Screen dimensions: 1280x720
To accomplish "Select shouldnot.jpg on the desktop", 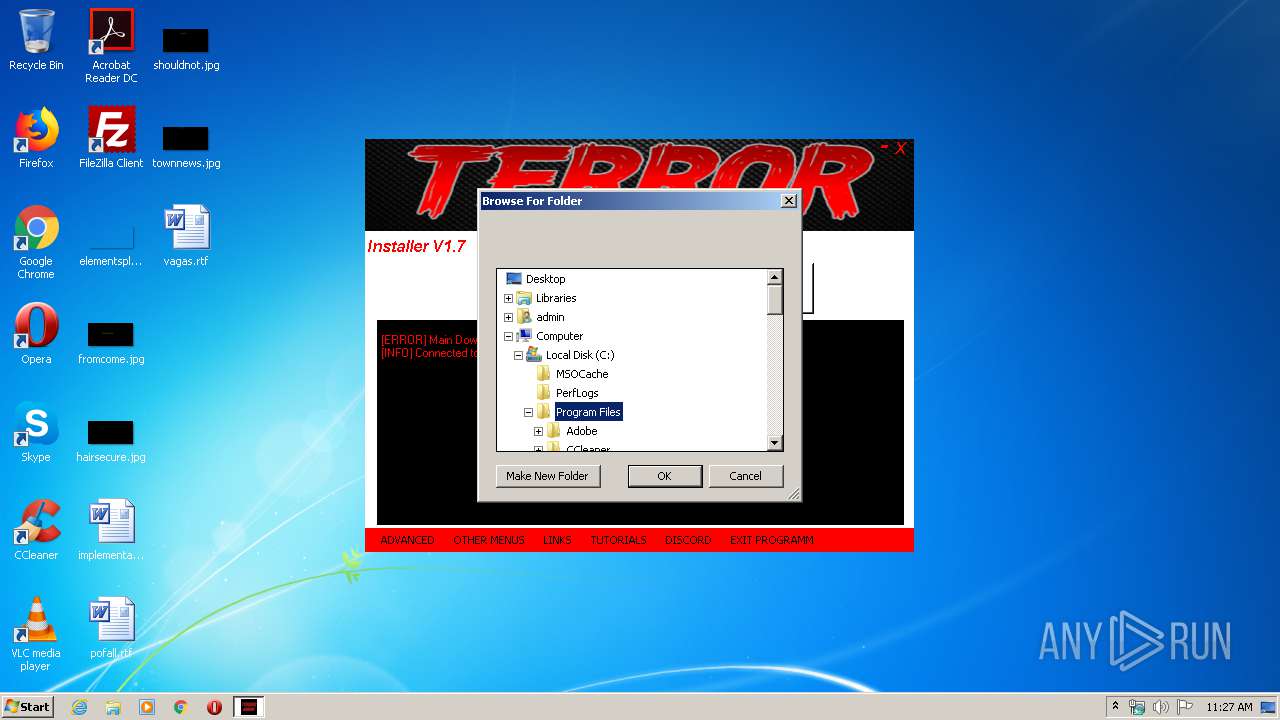I will tap(186, 48).
